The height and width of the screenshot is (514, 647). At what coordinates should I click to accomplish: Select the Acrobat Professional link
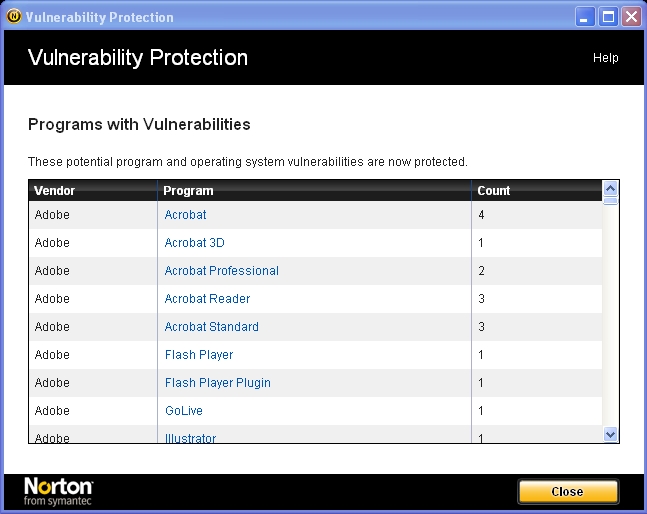click(221, 271)
